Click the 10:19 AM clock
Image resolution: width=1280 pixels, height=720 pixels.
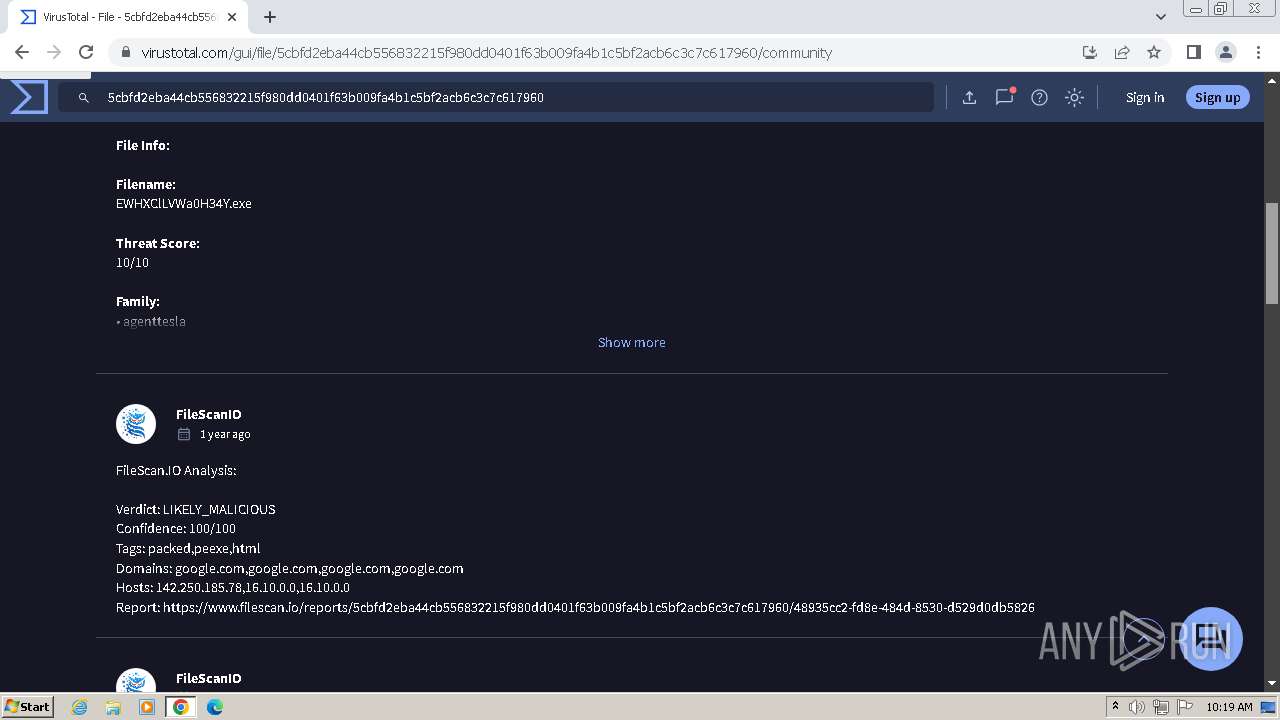point(1229,707)
